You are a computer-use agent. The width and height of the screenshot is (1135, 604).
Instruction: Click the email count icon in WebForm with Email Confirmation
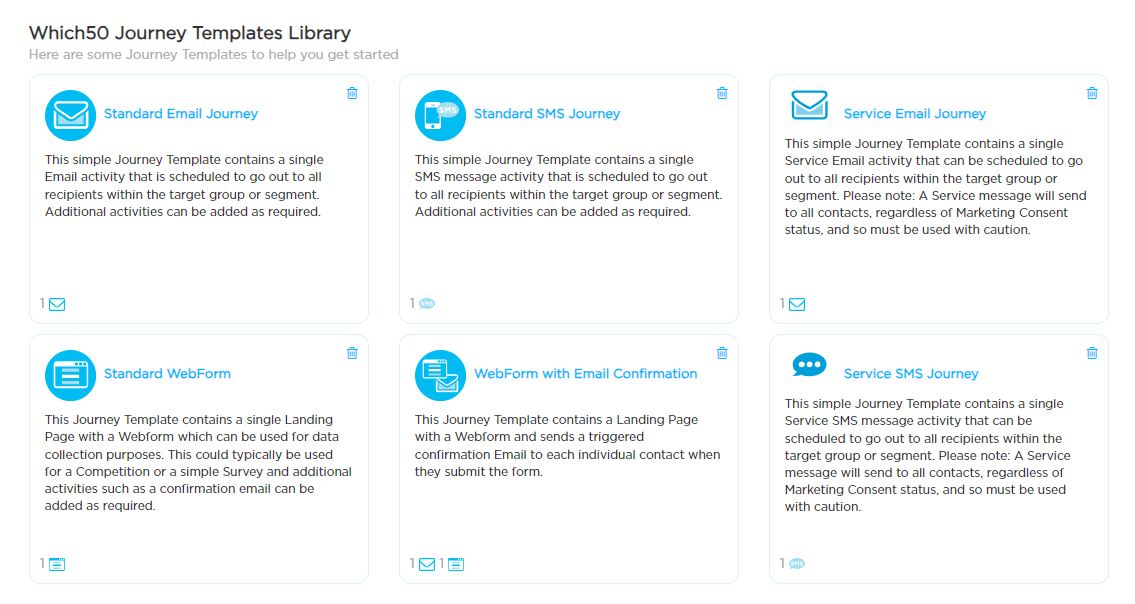pos(427,564)
